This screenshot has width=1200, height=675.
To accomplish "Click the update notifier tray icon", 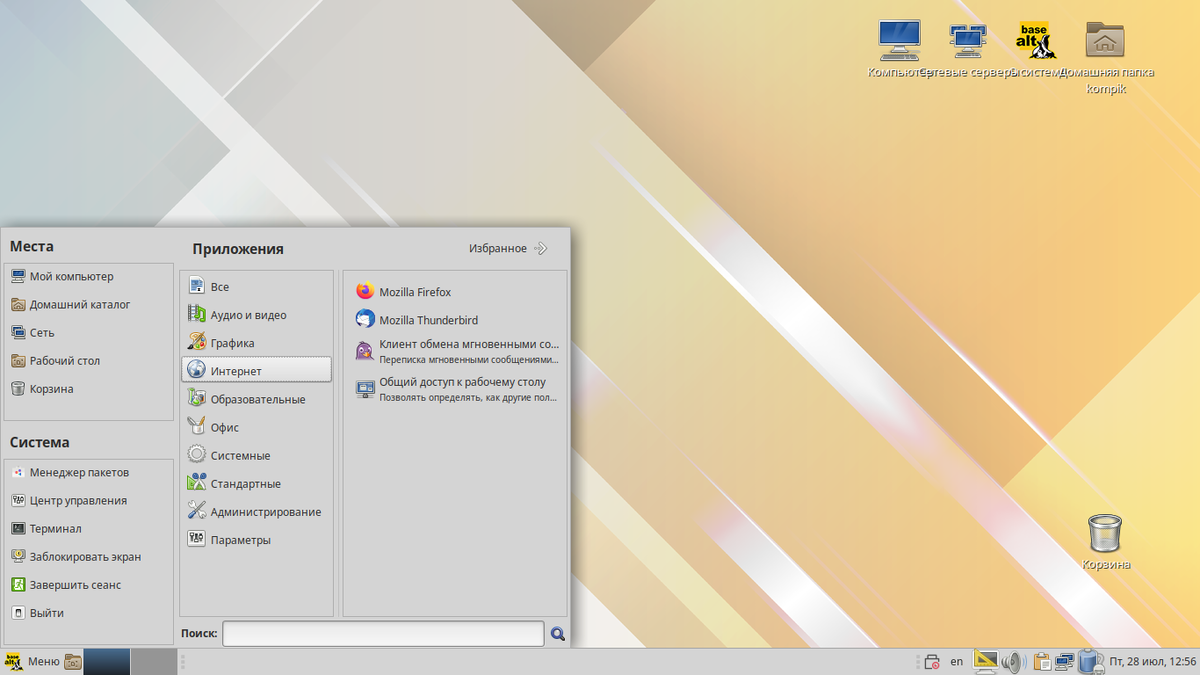I will pos(931,661).
